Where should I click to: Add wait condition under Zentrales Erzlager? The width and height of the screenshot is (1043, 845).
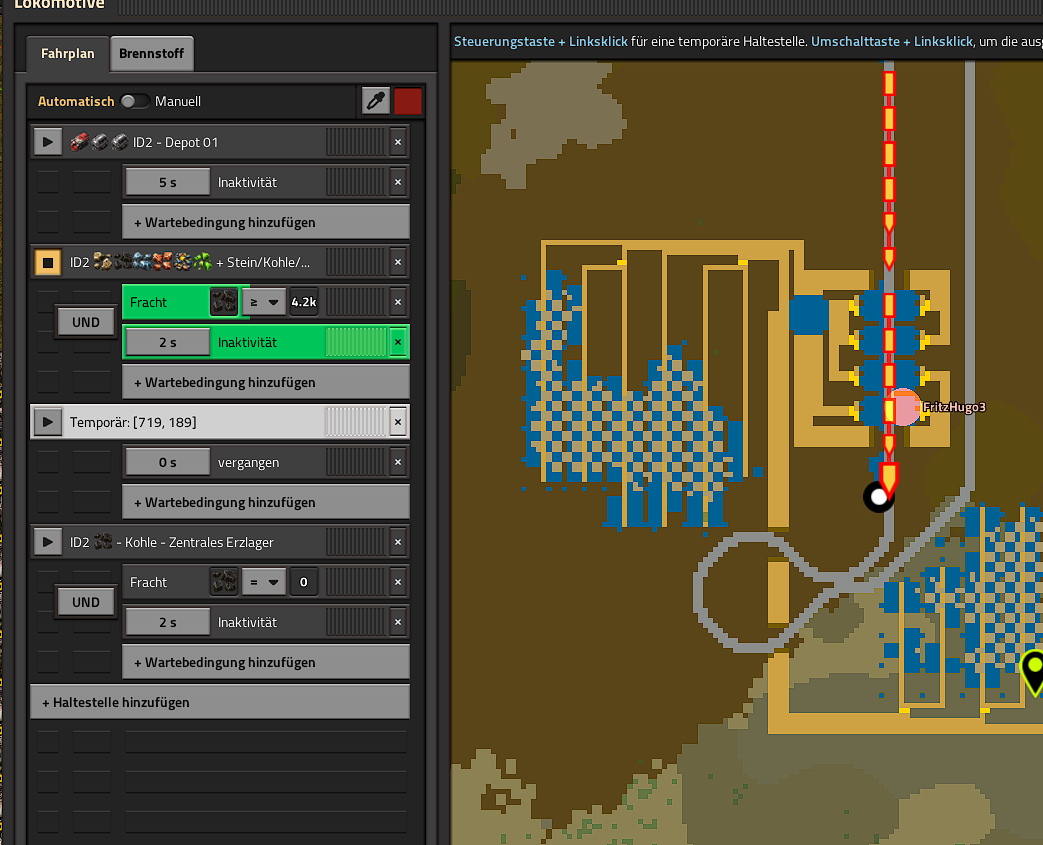[x=266, y=663]
